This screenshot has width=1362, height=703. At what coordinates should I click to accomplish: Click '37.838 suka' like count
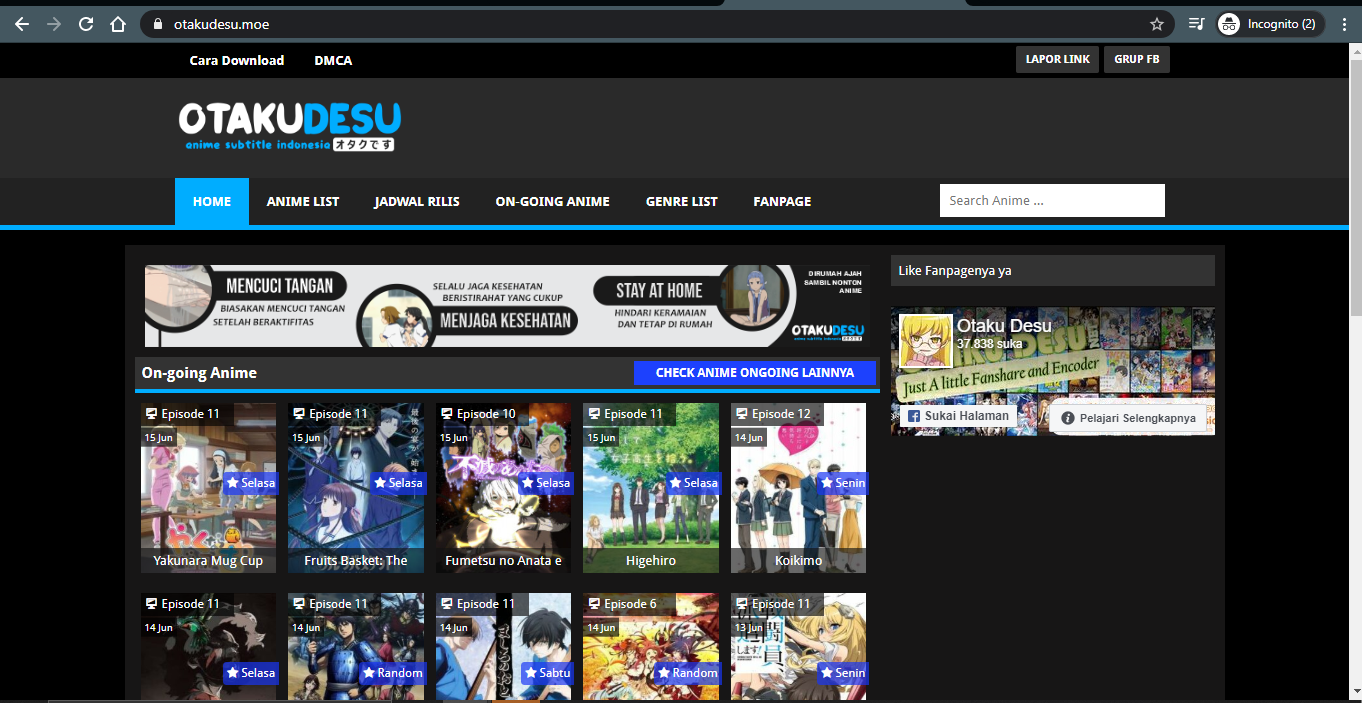tap(990, 343)
